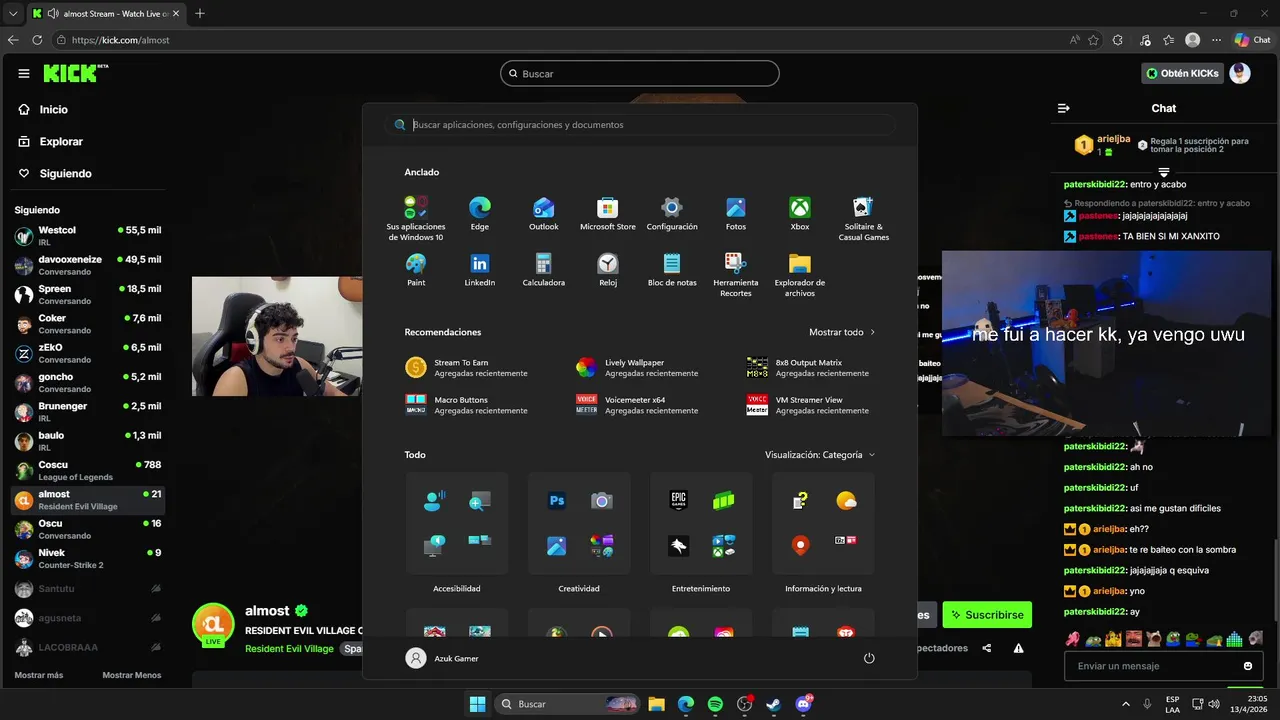Open recommended 8x8 Output Matrix
The height and width of the screenshot is (720, 1280).
pos(808,368)
